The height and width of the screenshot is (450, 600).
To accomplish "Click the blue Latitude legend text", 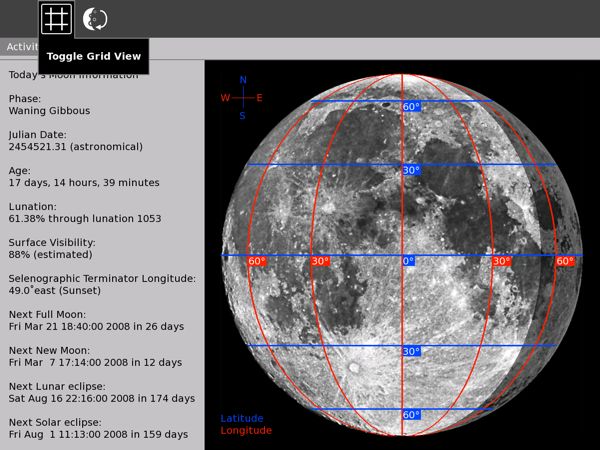I will tap(242, 418).
